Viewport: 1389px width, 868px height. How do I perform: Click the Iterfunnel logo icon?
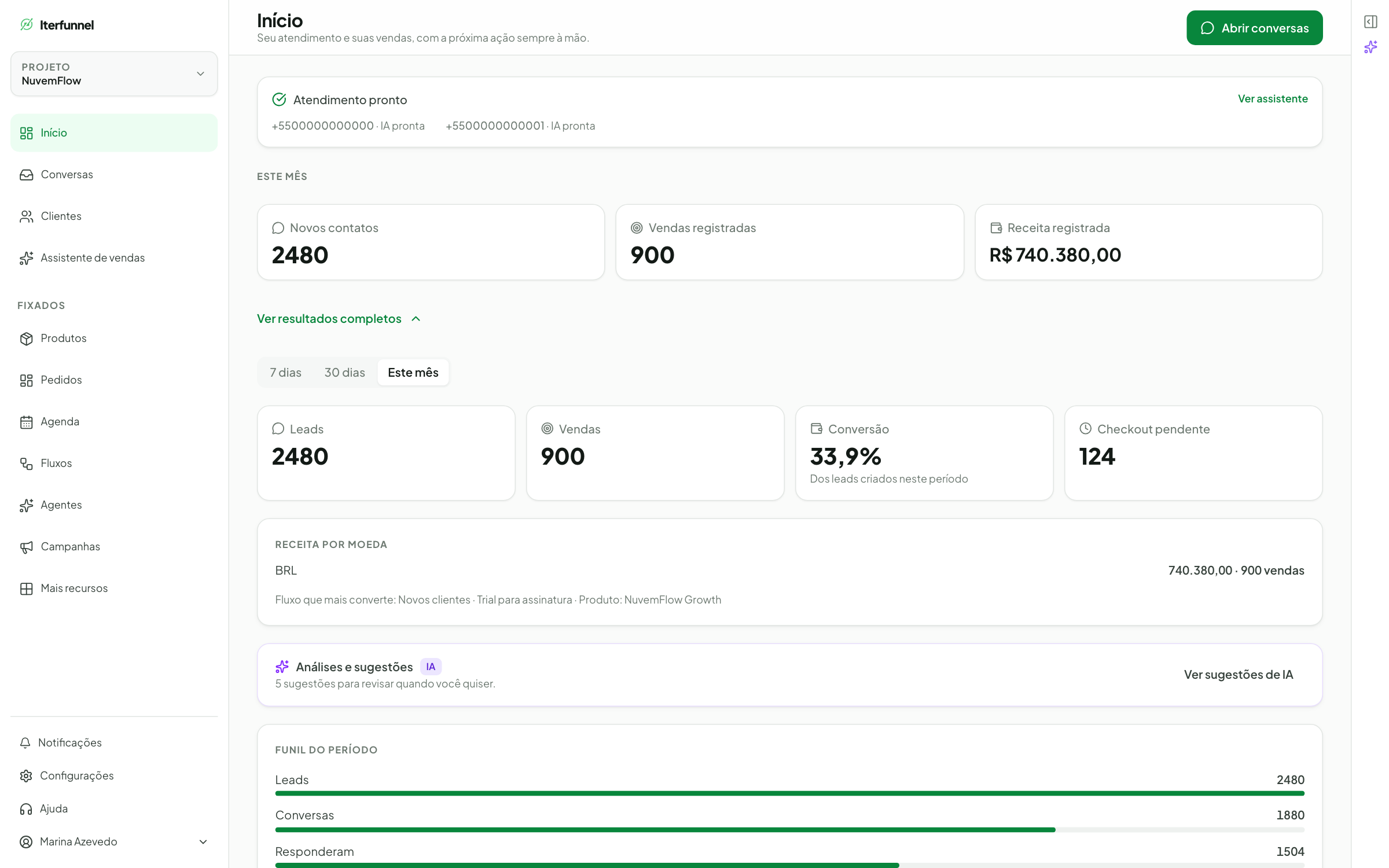coord(27,24)
